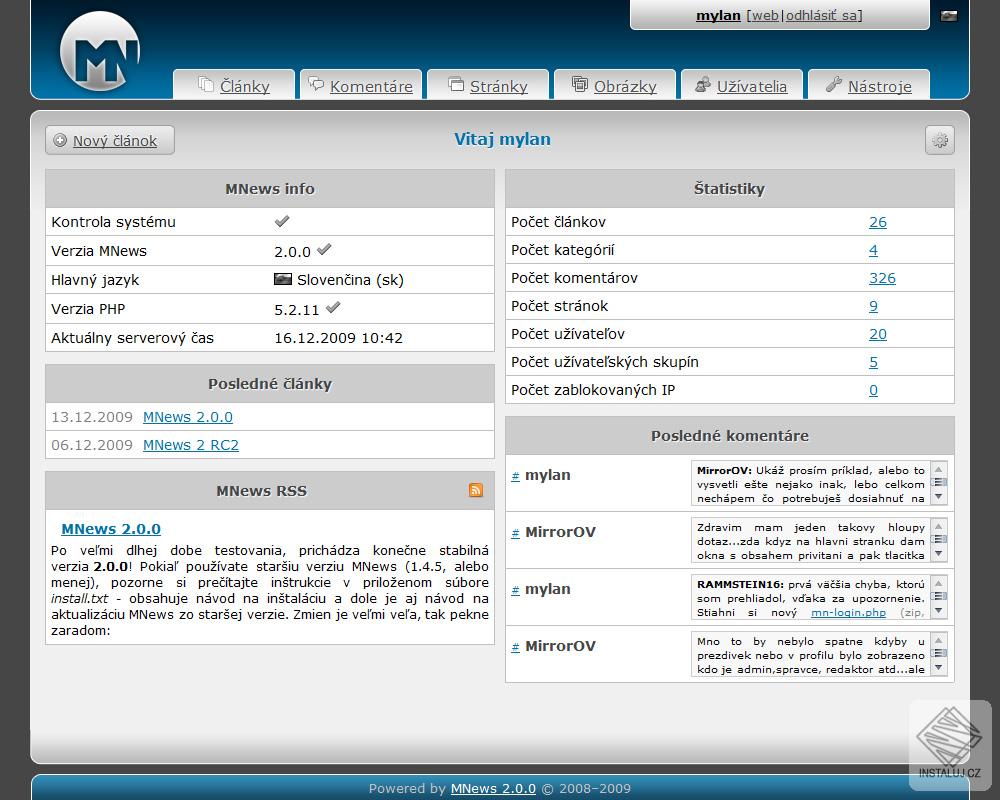The height and width of the screenshot is (800, 1000).
Task: Click the down arrow of the first MirrorOV comment's scrollbar
Action: [x=939, y=554]
